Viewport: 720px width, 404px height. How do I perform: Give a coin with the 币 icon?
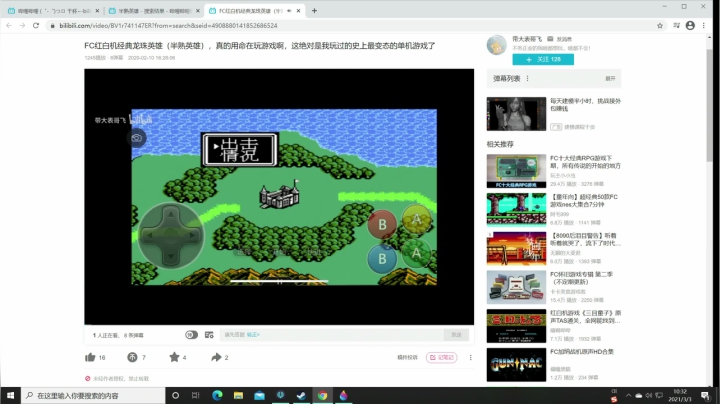coord(132,357)
